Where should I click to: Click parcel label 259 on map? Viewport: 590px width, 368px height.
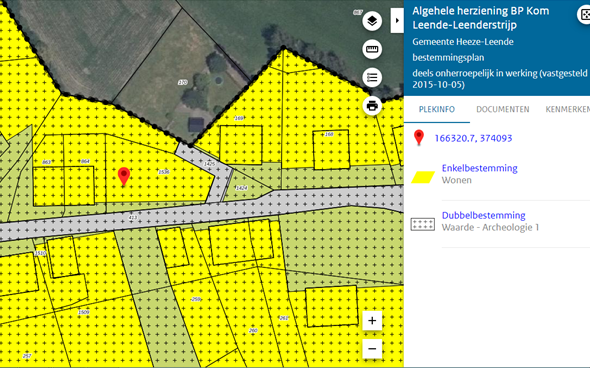pyautogui.click(x=196, y=299)
